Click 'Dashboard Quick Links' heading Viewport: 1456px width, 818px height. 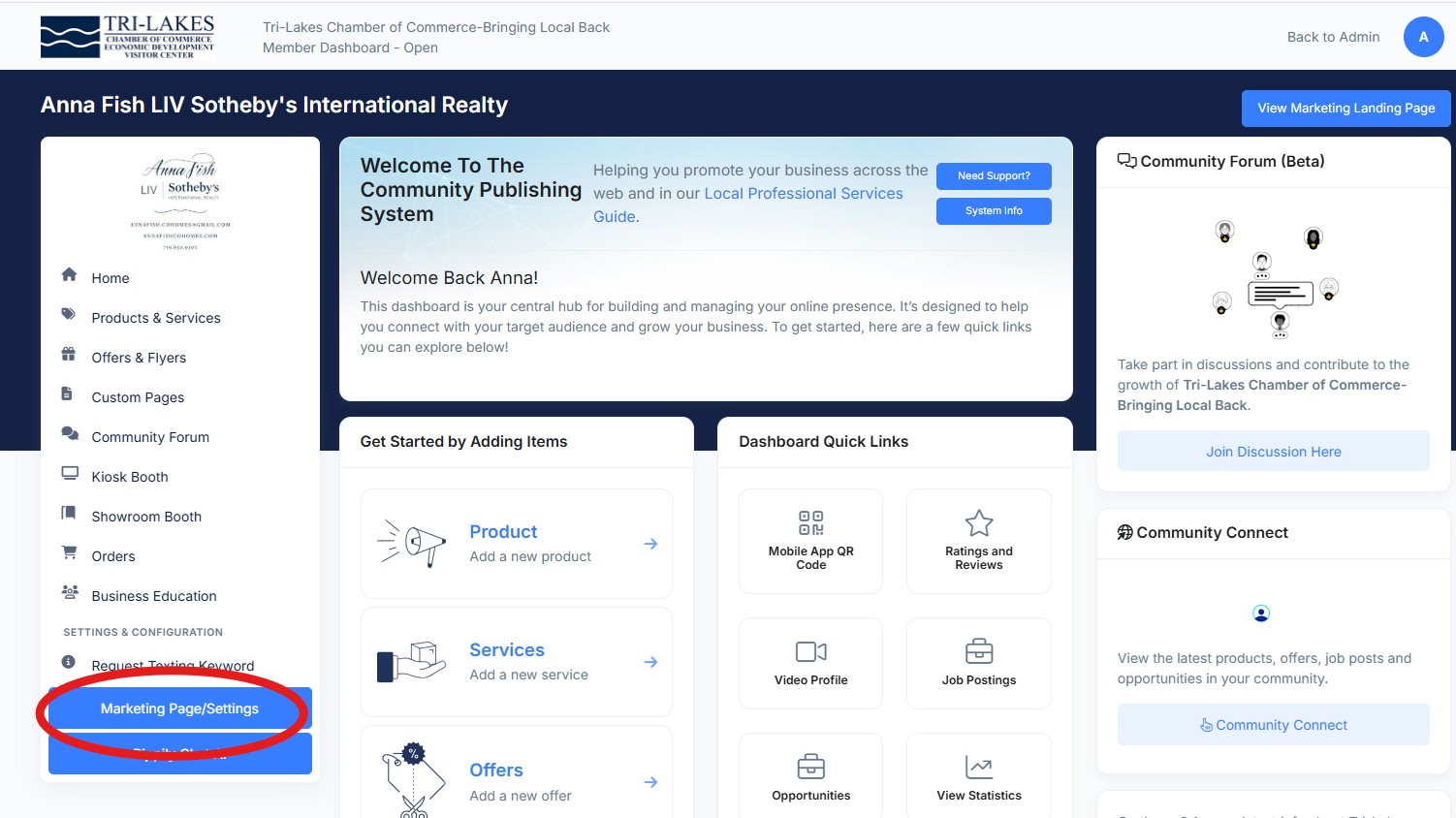[823, 442]
